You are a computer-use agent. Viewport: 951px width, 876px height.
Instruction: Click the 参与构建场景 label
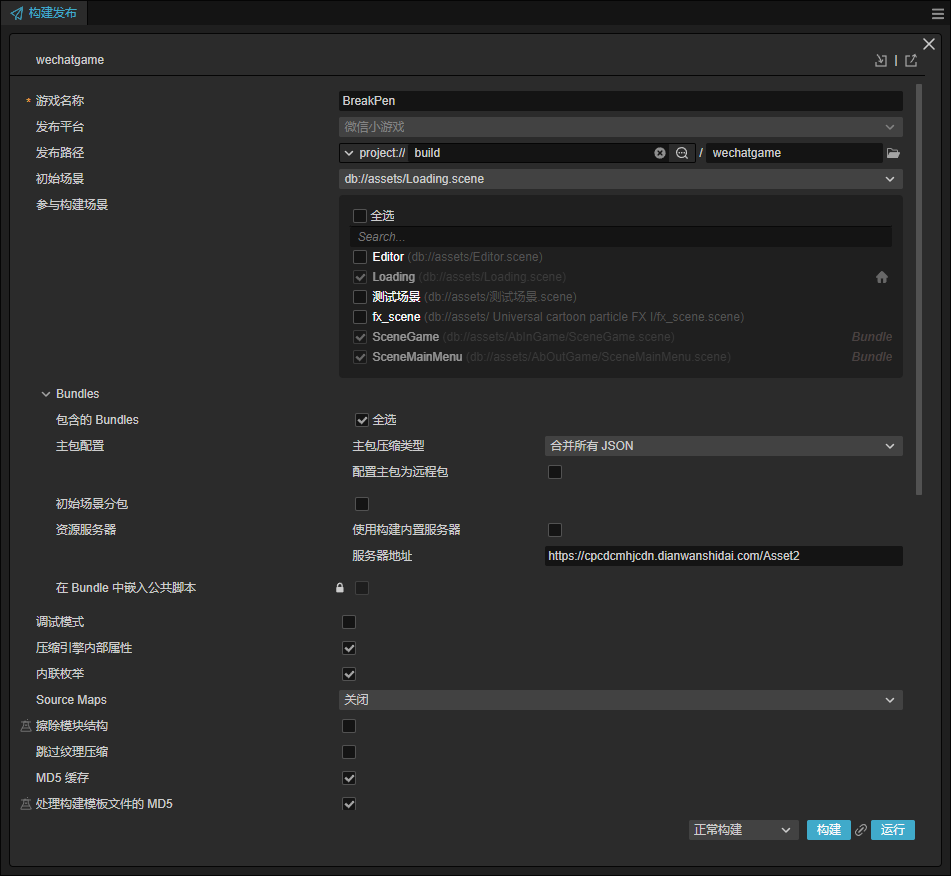pyautogui.click(x=72, y=205)
